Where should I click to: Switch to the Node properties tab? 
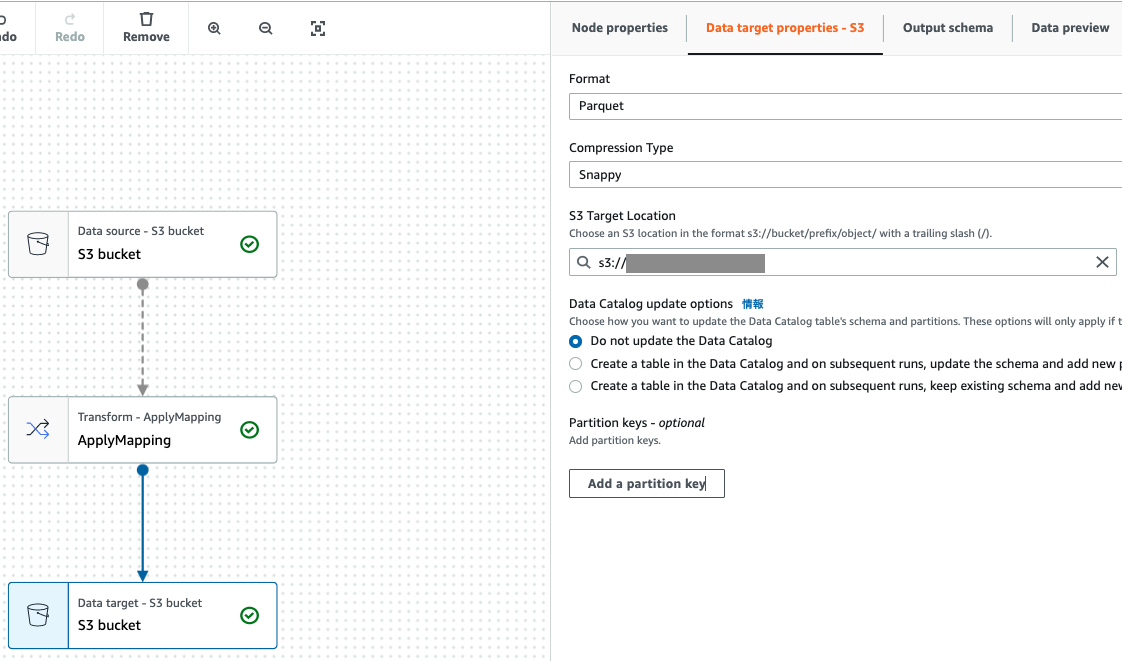pyautogui.click(x=619, y=28)
